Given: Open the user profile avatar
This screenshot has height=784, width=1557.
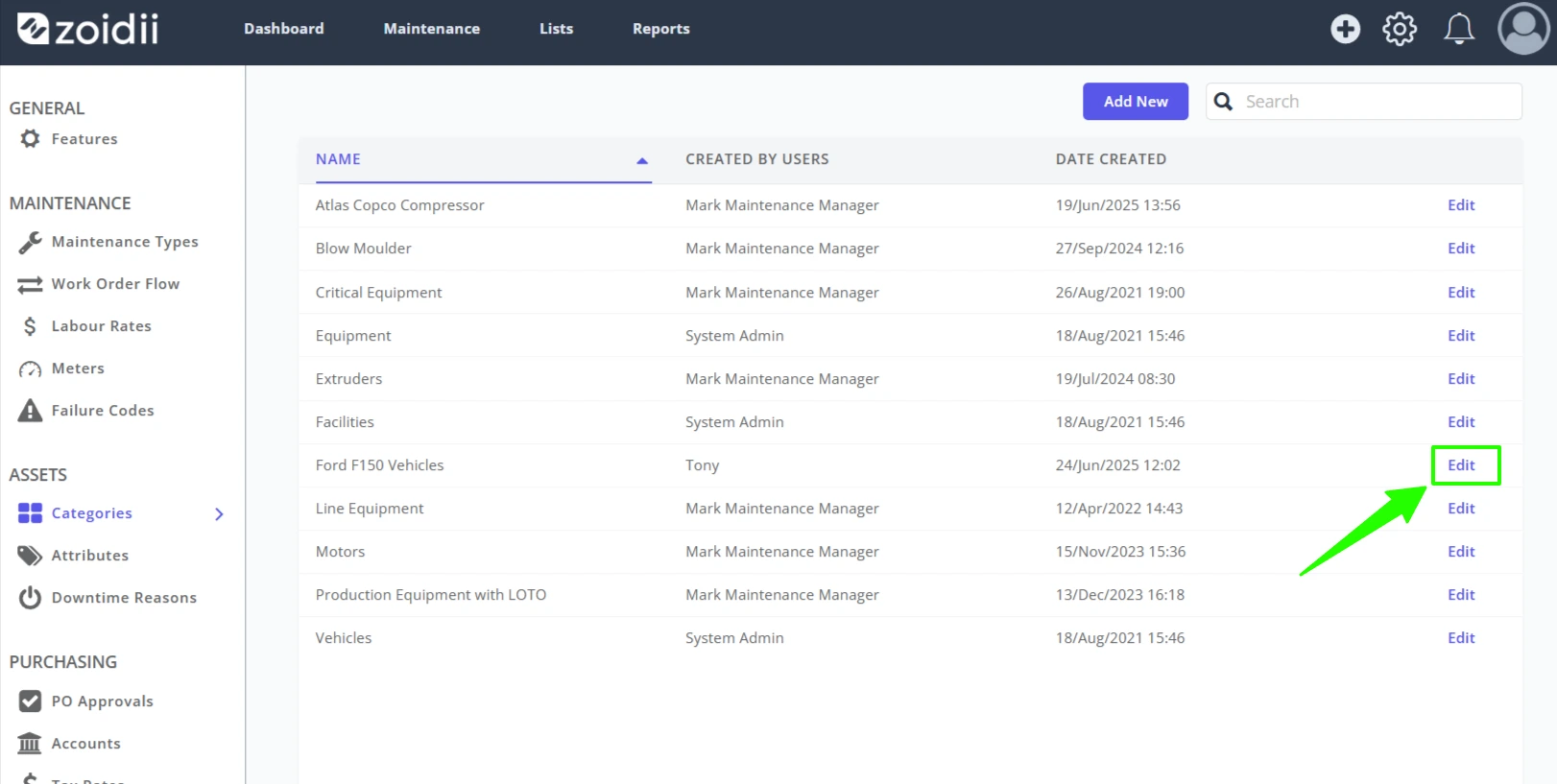Looking at the screenshot, I should 1523,29.
